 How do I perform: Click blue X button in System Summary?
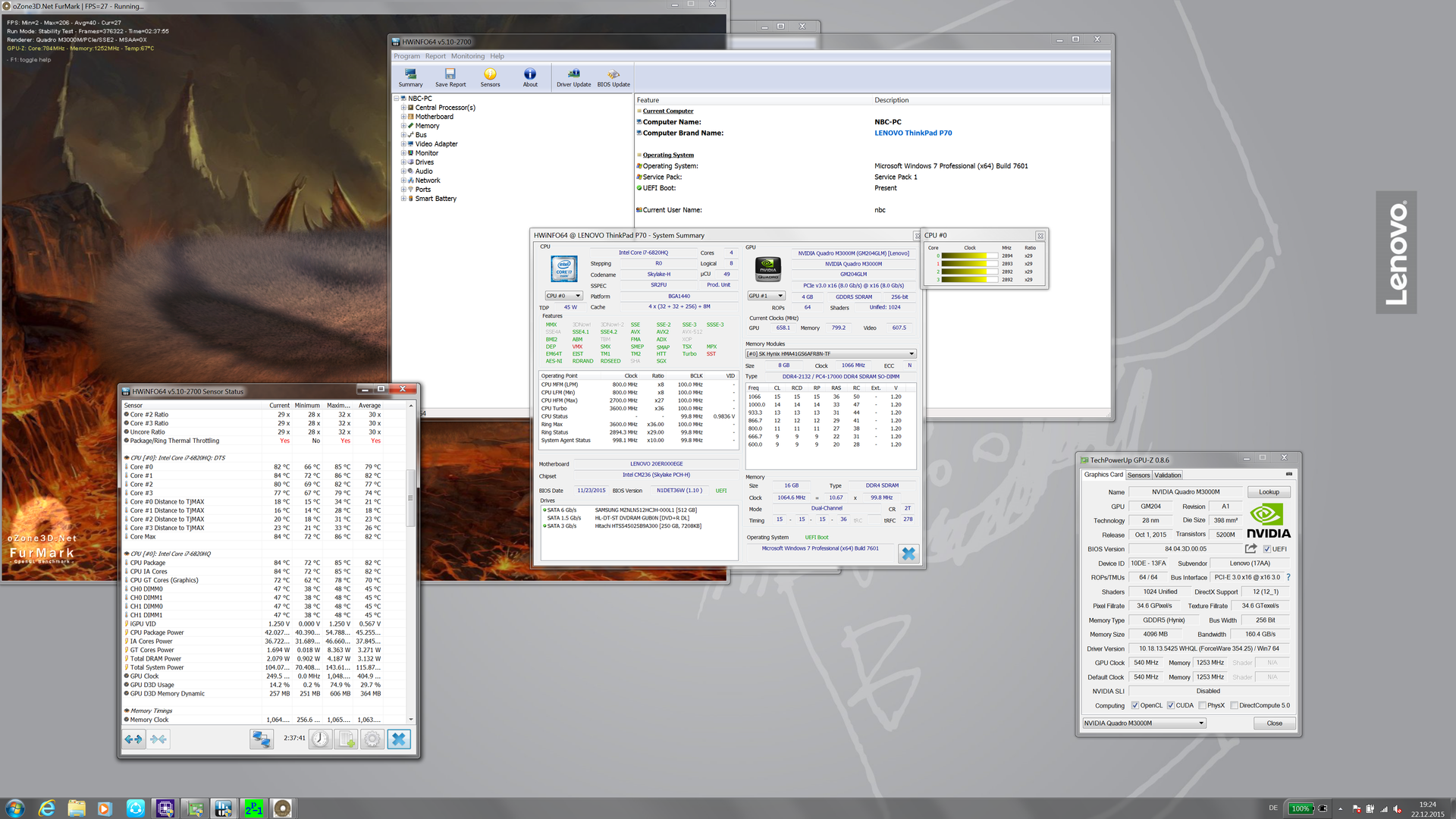pyautogui.click(x=908, y=554)
